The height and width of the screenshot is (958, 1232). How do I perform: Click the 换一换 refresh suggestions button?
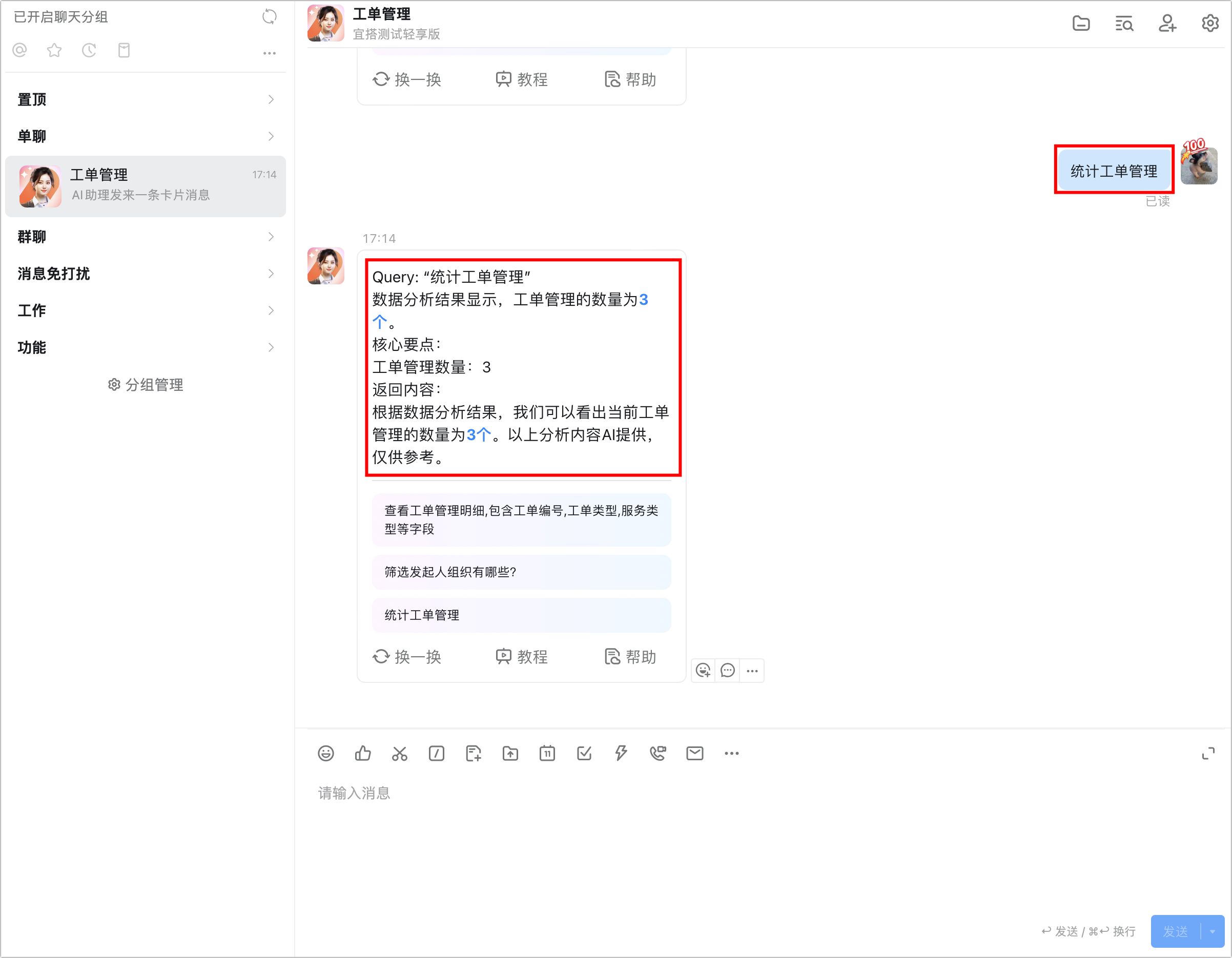pos(407,656)
